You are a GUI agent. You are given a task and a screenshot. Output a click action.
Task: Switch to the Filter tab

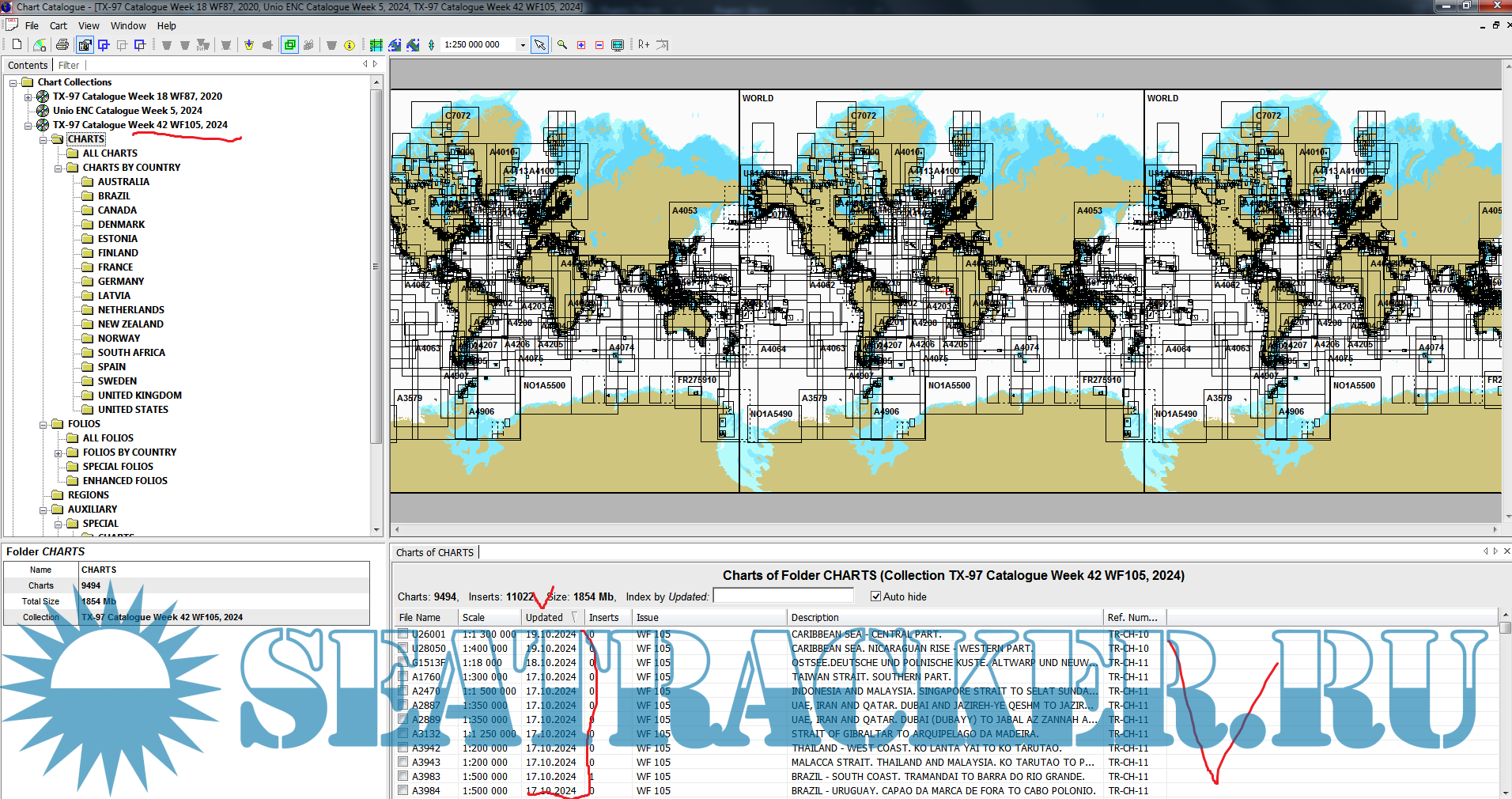coord(69,66)
